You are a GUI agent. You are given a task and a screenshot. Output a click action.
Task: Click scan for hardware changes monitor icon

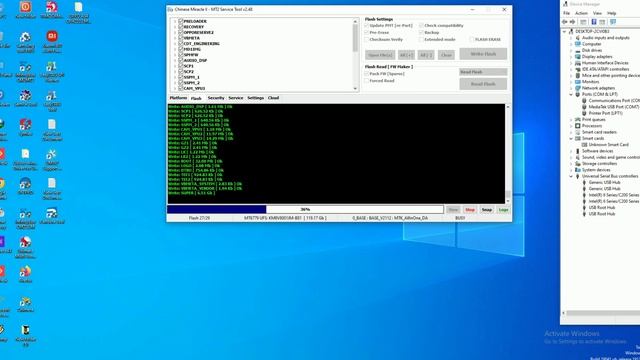(x=613, y=22)
